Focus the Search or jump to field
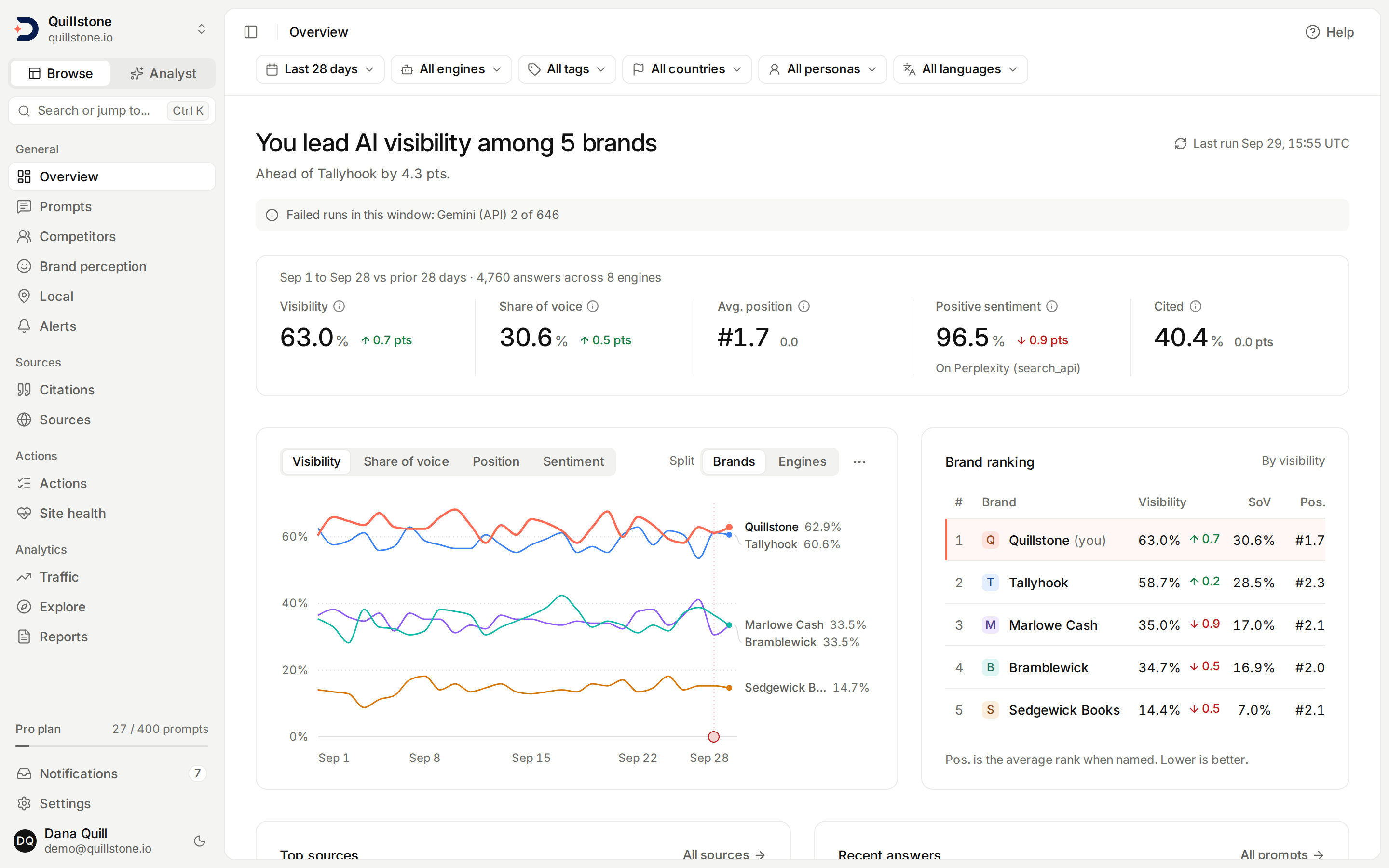Screen dimensions: 1389x868 112,111
